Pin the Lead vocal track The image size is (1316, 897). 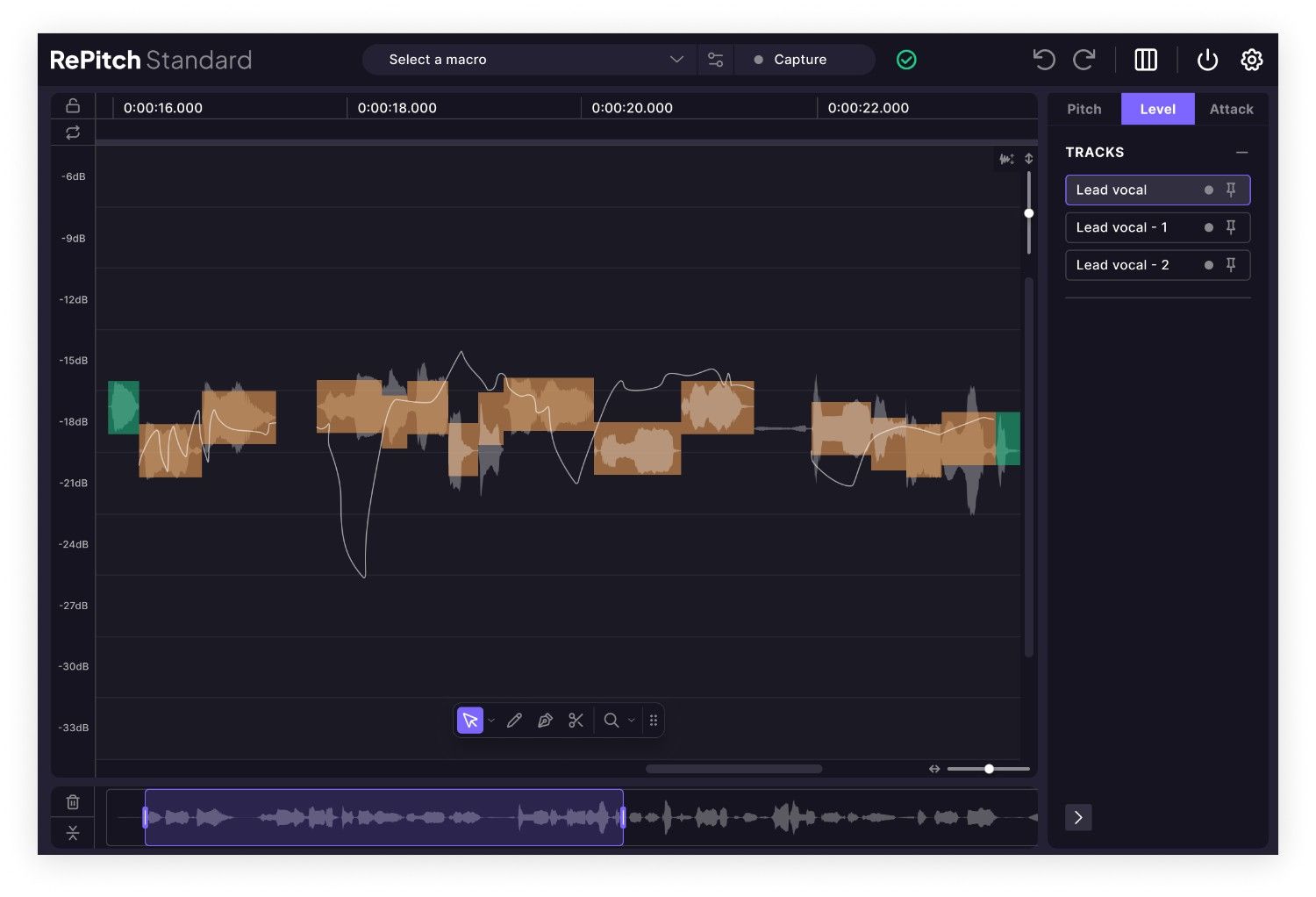[1231, 190]
